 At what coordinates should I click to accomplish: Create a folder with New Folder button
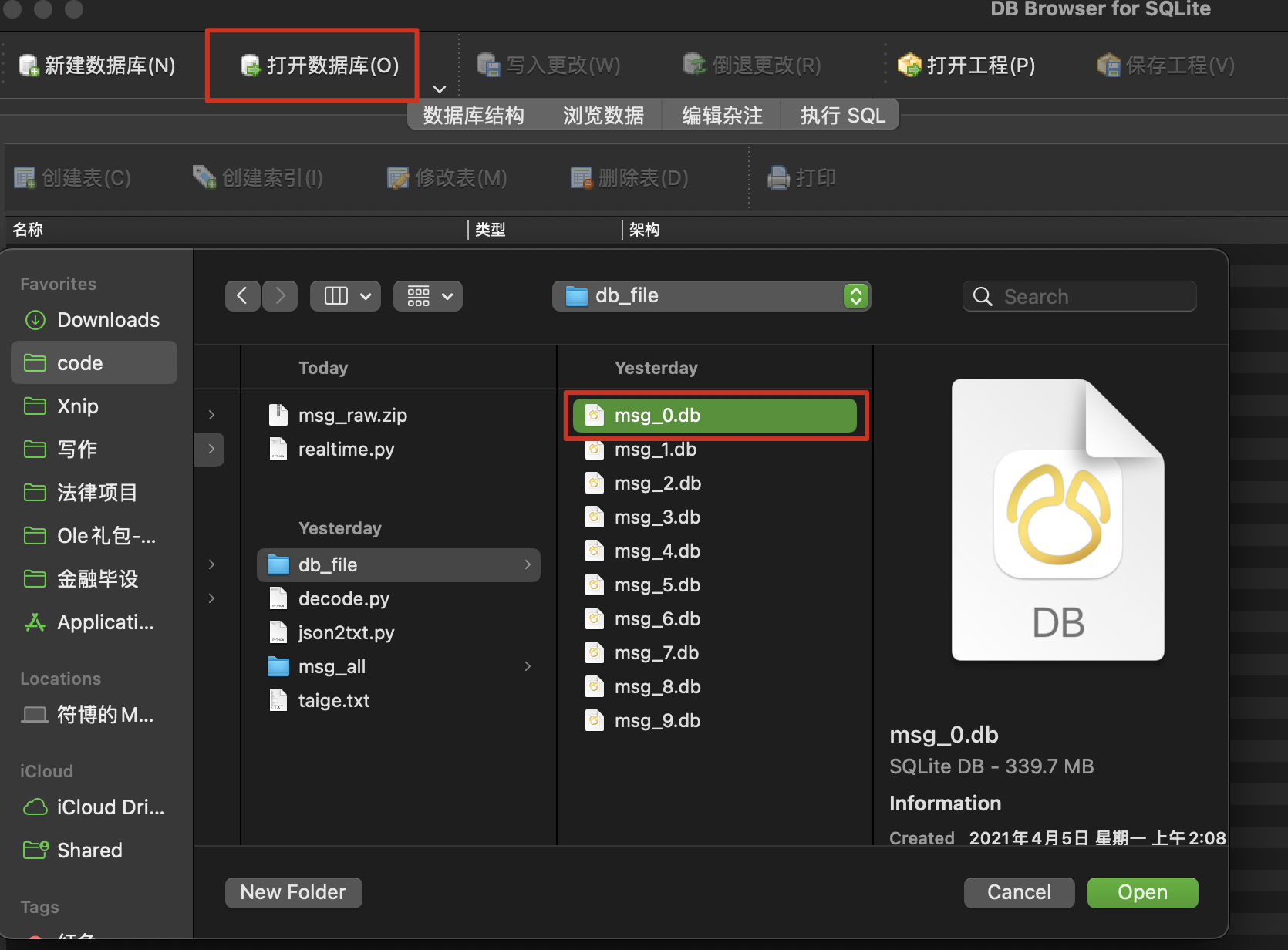293,892
